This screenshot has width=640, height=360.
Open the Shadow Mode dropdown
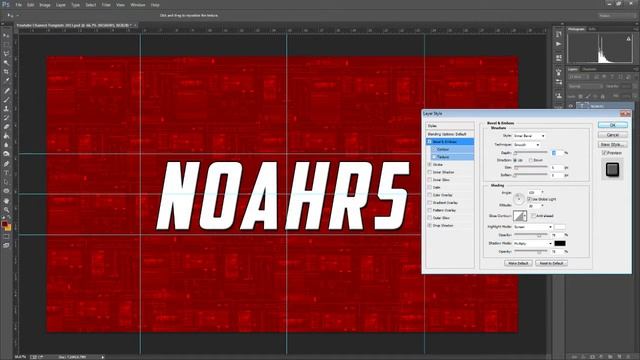(533, 243)
